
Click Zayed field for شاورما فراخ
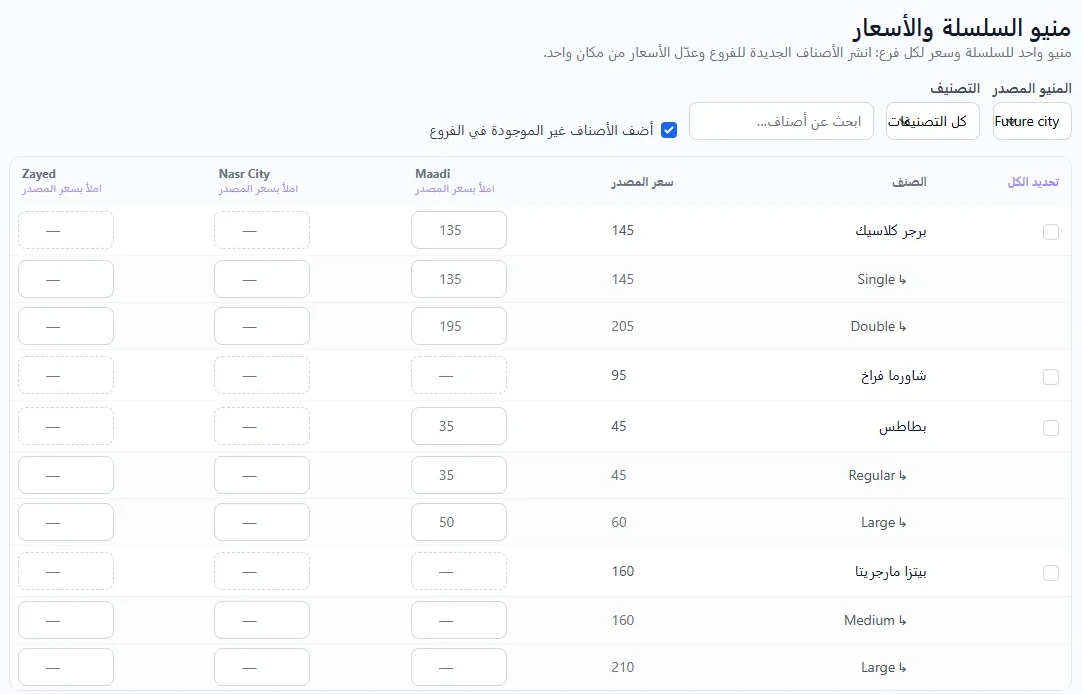click(x=66, y=375)
